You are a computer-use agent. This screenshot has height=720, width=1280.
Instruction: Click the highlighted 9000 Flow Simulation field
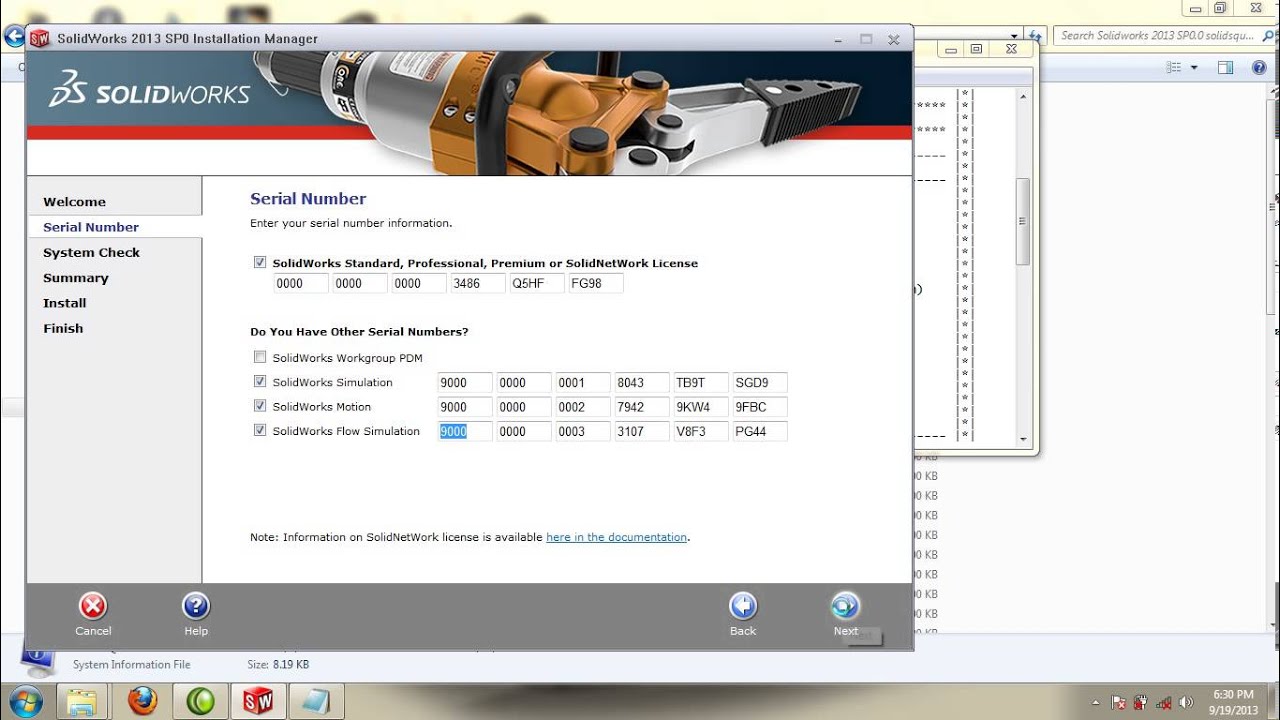click(x=465, y=431)
